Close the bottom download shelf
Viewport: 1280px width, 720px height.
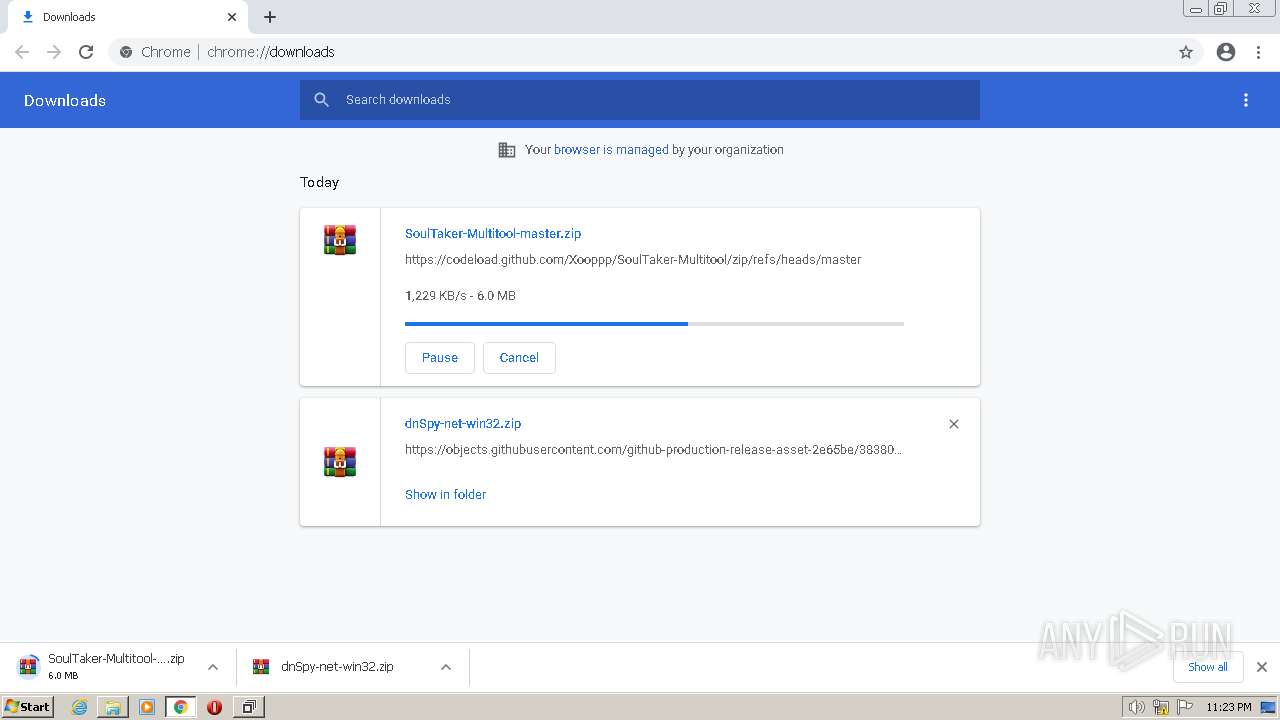(x=1262, y=667)
